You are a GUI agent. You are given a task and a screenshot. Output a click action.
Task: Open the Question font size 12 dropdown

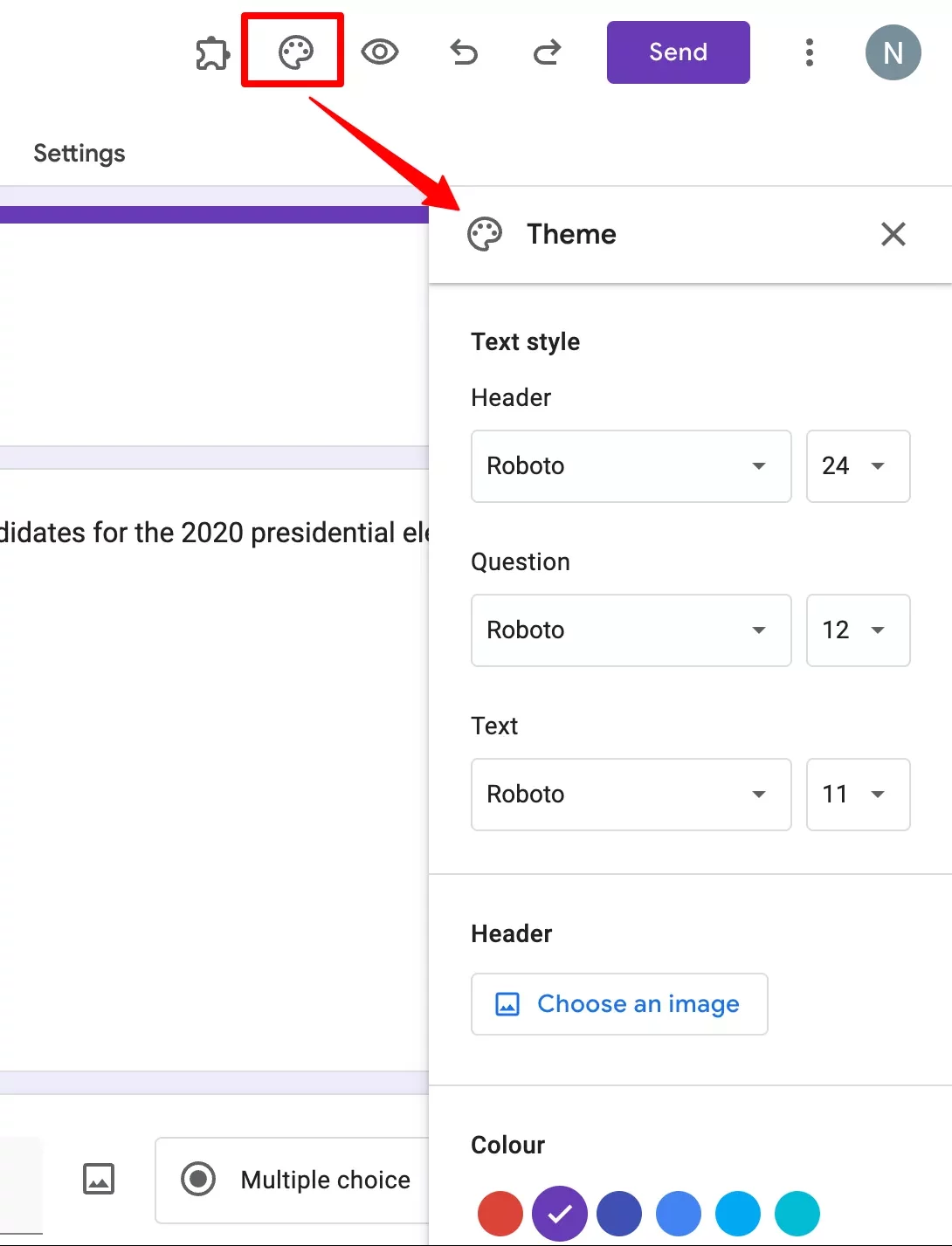[858, 630]
